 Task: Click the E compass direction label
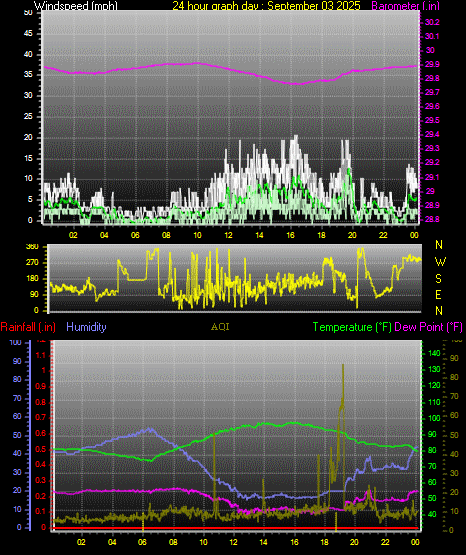pos(438,294)
